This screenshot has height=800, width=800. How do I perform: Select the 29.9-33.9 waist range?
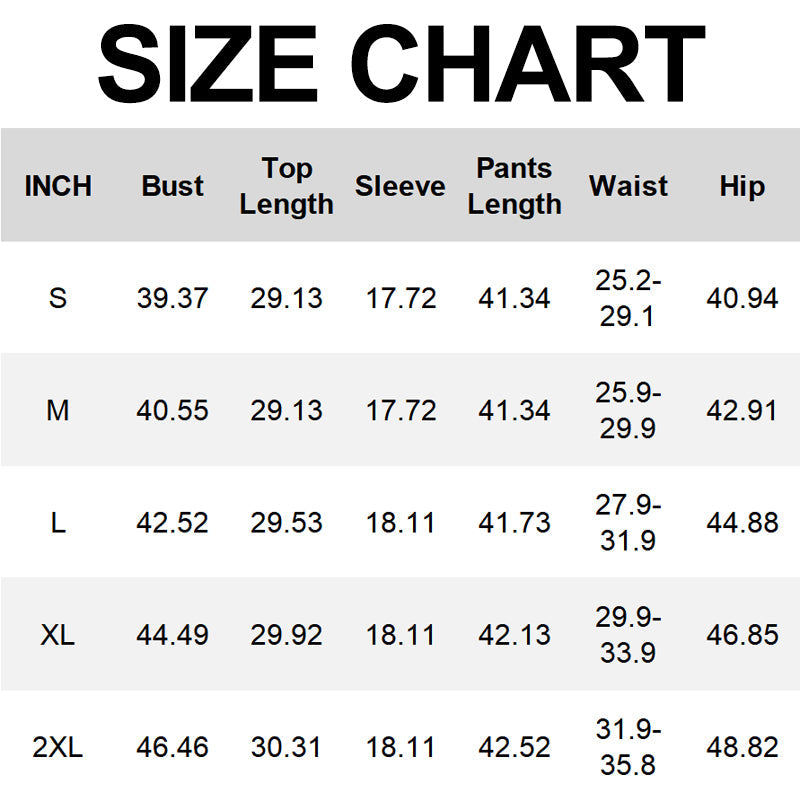[x=628, y=635]
